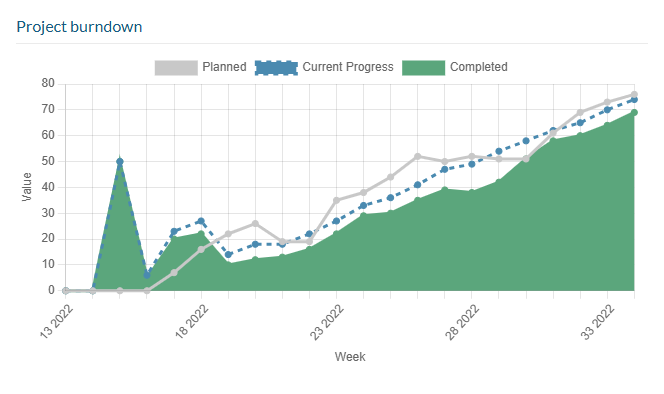Select the Current Progress peak point at 50
The image size is (664, 394).
click(x=120, y=161)
